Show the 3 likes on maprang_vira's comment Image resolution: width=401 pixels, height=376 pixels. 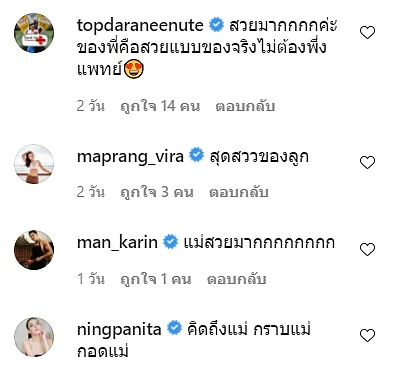pyautogui.click(x=157, y=192)
